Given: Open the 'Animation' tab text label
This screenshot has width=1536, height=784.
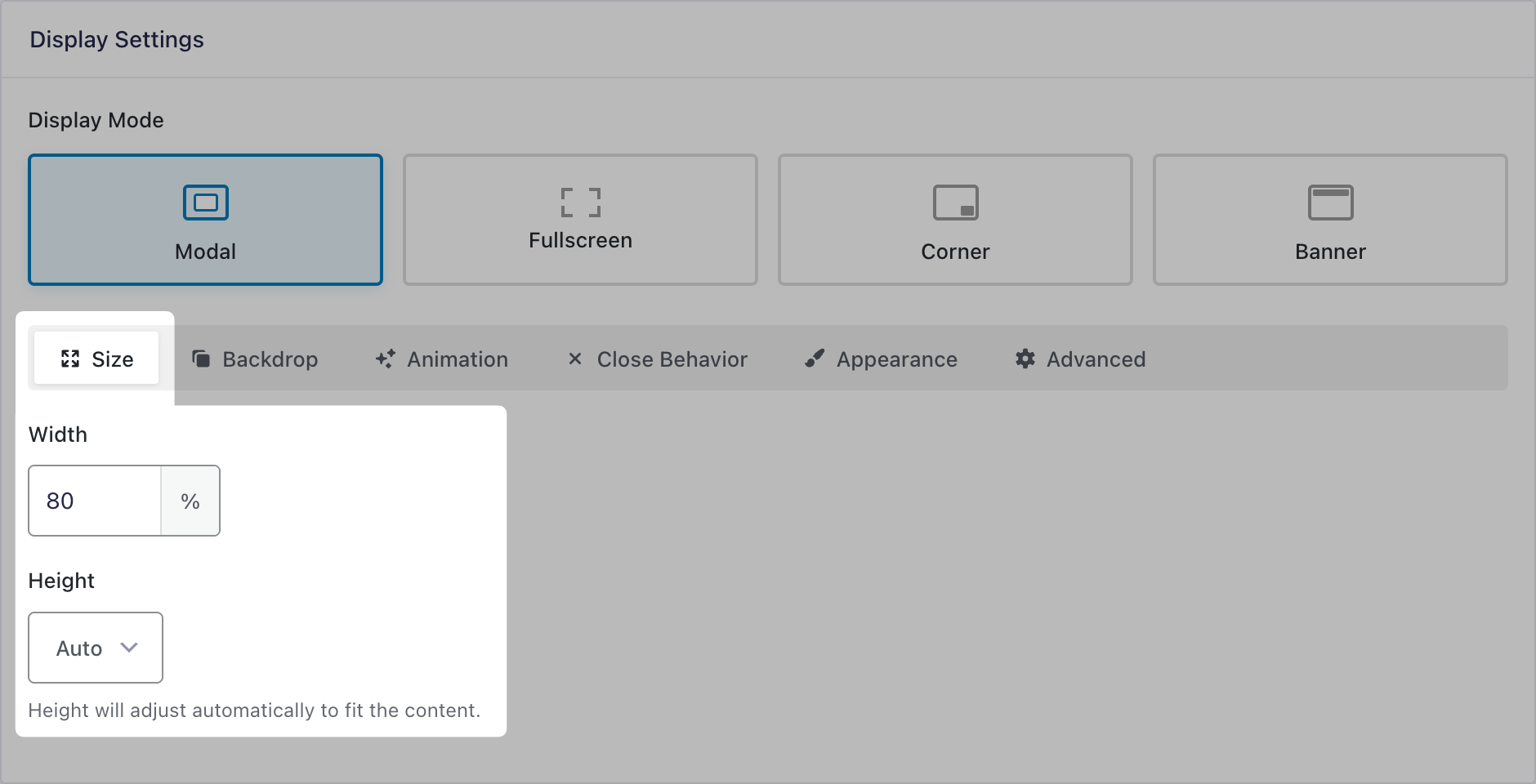Looking at the screenshot, I should (458, 359).
